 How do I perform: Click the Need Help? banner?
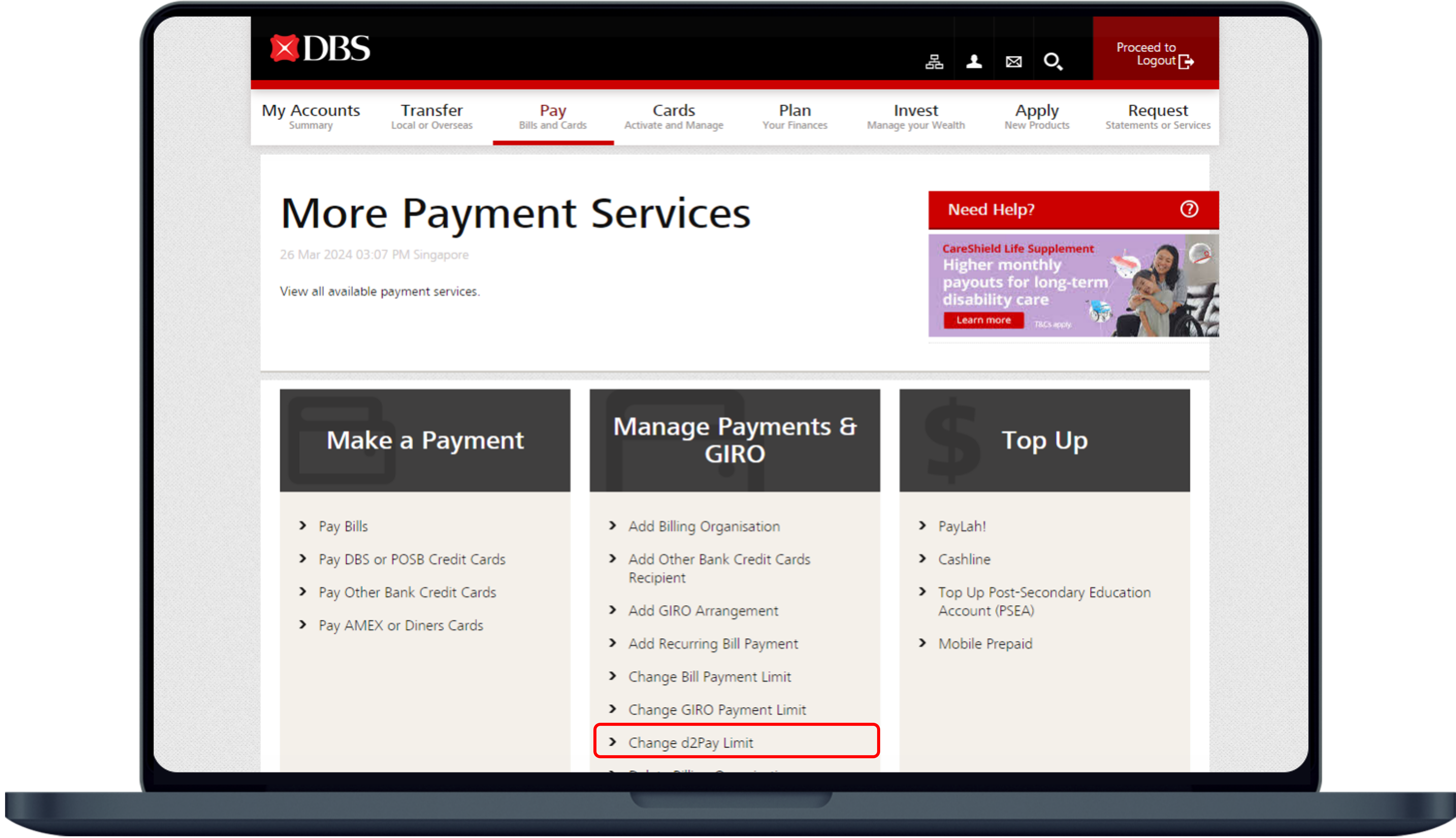pyautogui.click(x=1073, y=209)
